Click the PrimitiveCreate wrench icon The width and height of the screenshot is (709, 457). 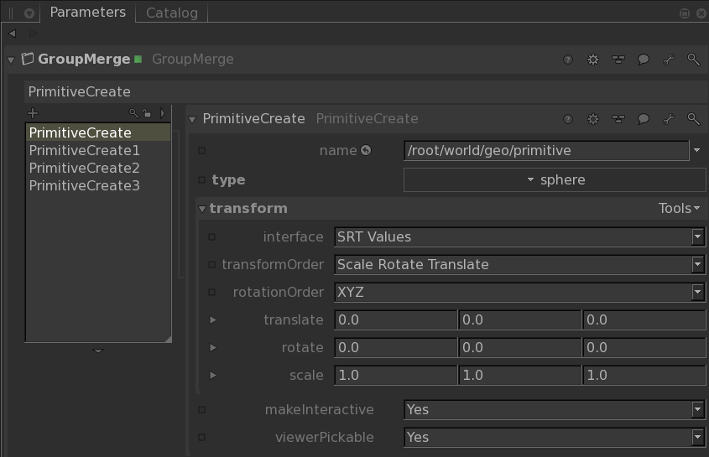(693, 119)
